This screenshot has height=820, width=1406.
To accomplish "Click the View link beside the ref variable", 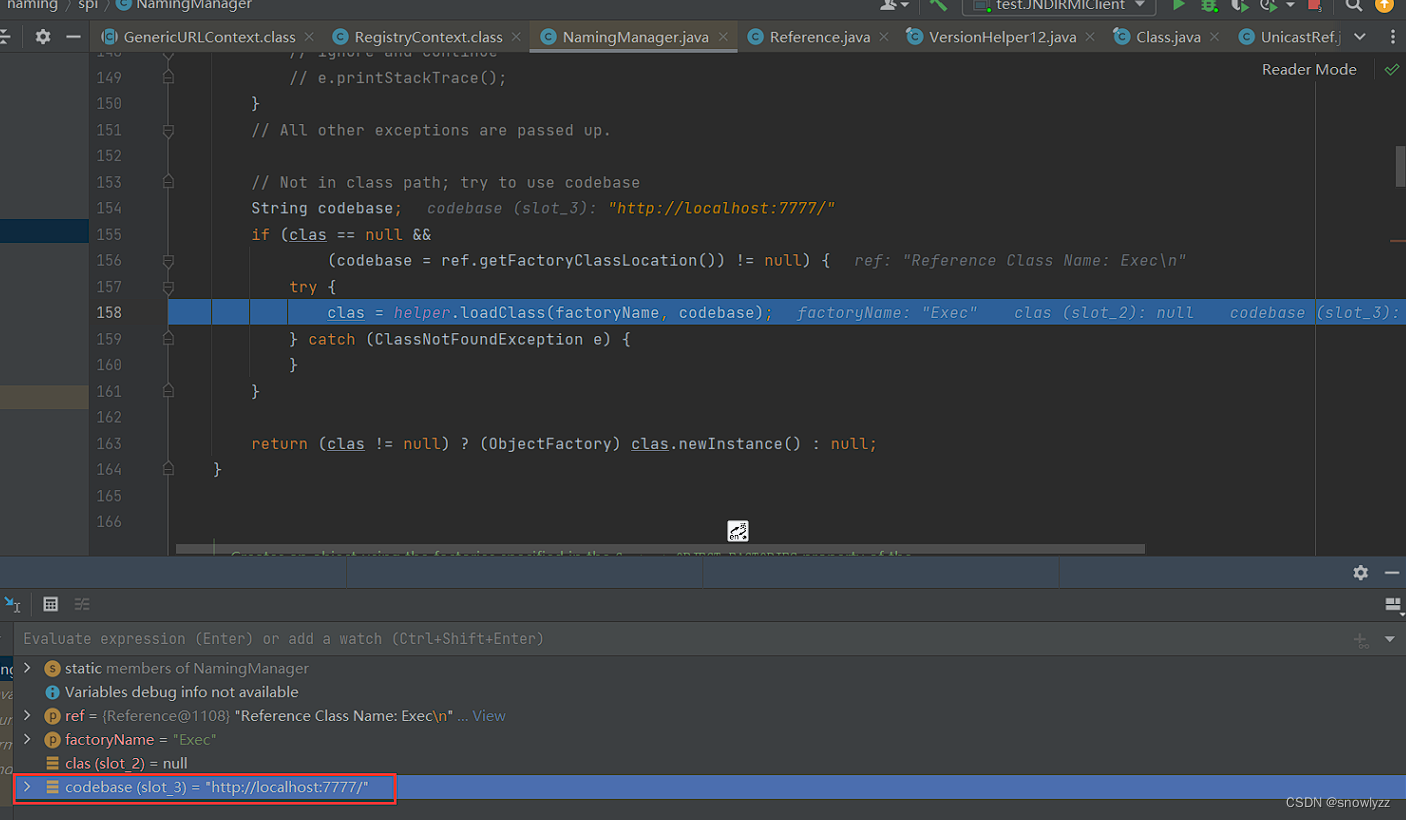I will (x=491, y=716).
